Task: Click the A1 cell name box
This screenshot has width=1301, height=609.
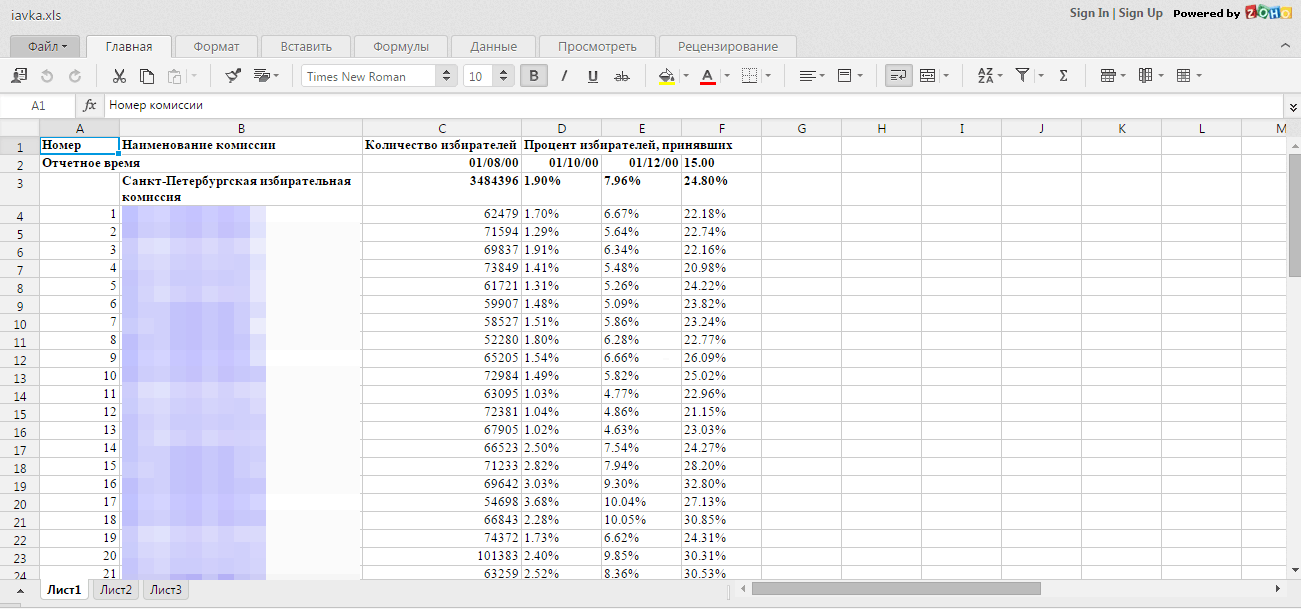Action: click(x=38, y=105)
